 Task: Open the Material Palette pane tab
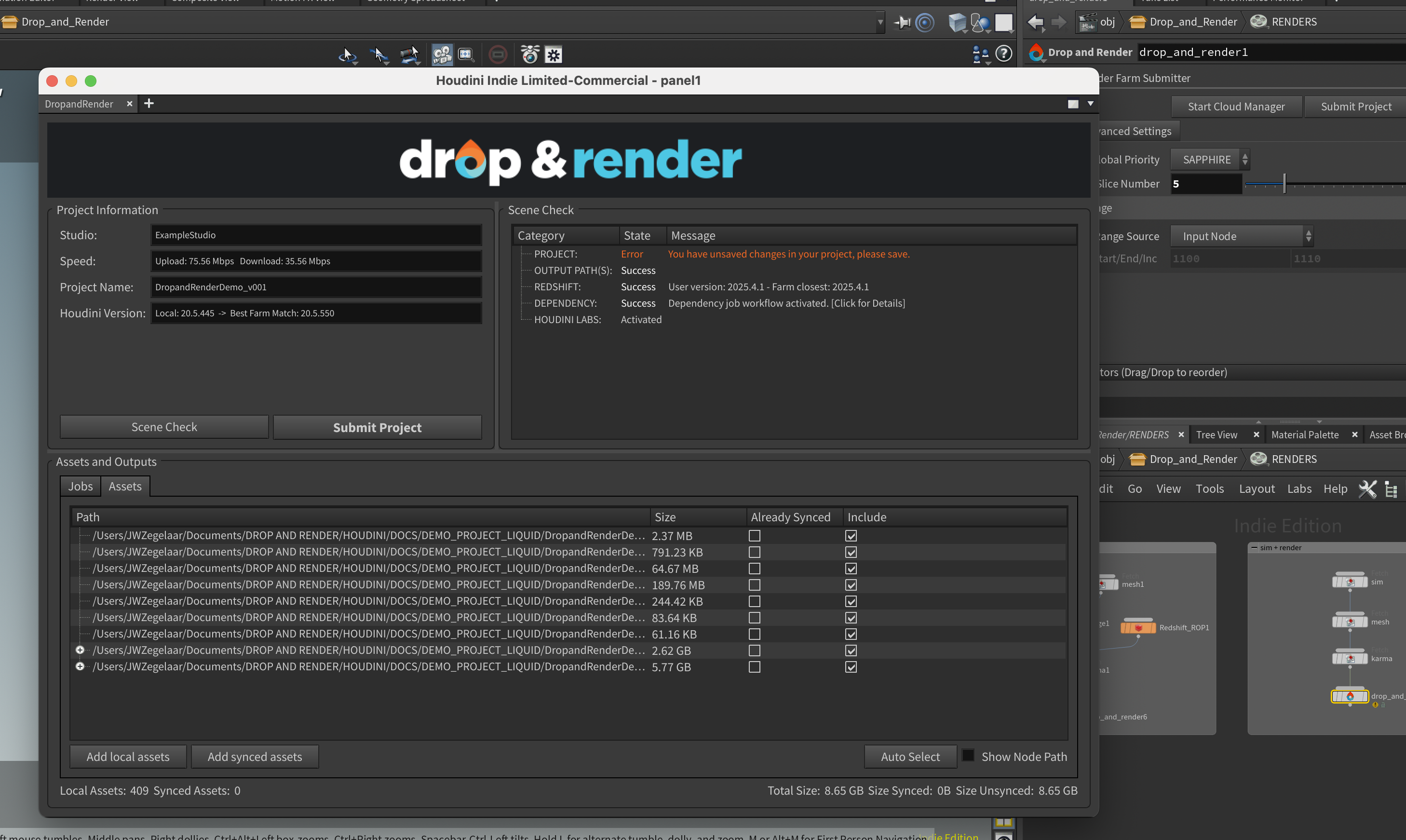coord(1305,435)
